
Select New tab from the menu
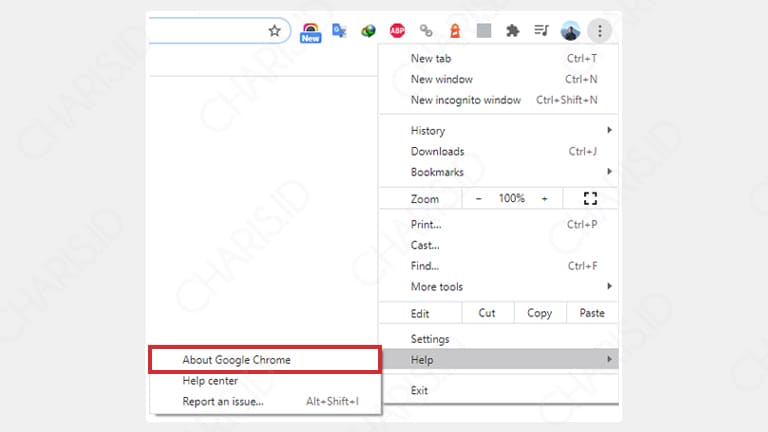[499, 58]
